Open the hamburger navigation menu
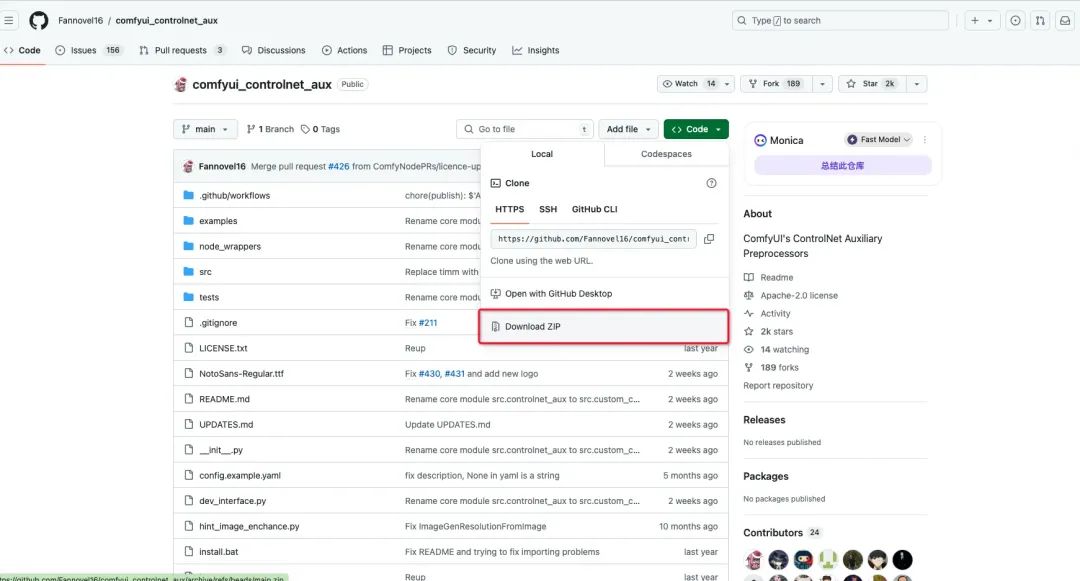 point(8,21)
